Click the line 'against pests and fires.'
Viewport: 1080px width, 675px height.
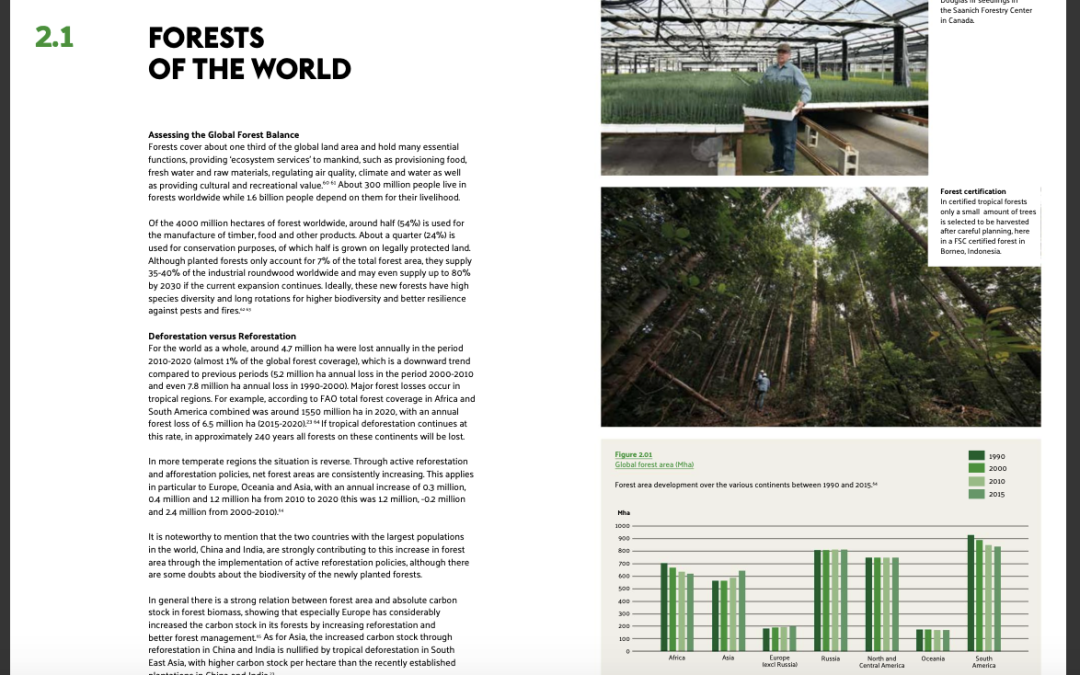(200, 311)
